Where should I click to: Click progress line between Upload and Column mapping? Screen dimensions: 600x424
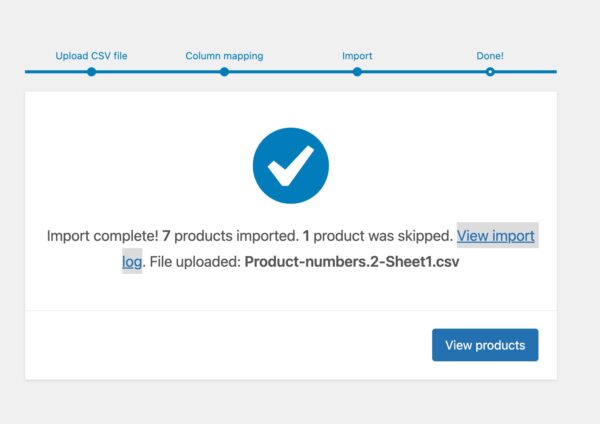click(x=157, y=72)
